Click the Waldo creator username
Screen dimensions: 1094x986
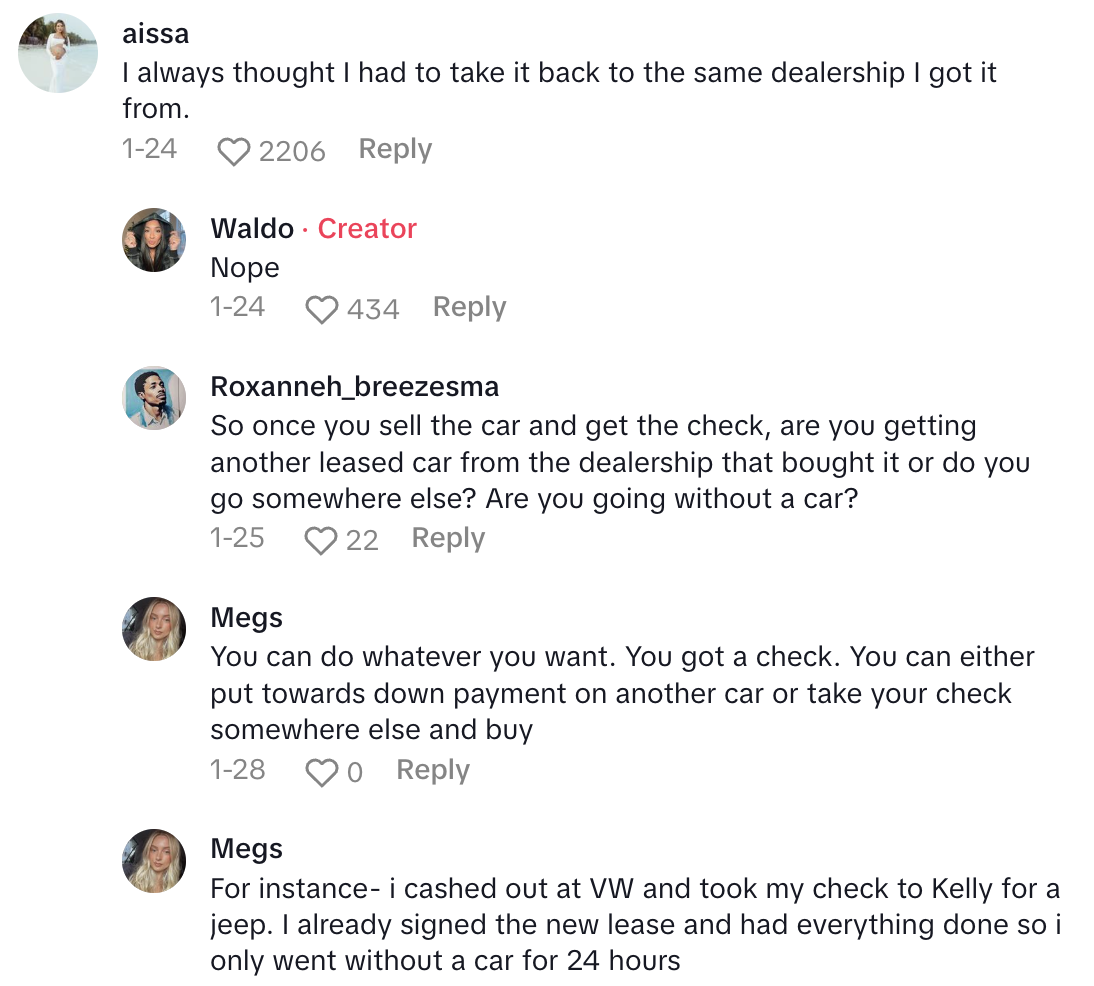click(252, 229)
